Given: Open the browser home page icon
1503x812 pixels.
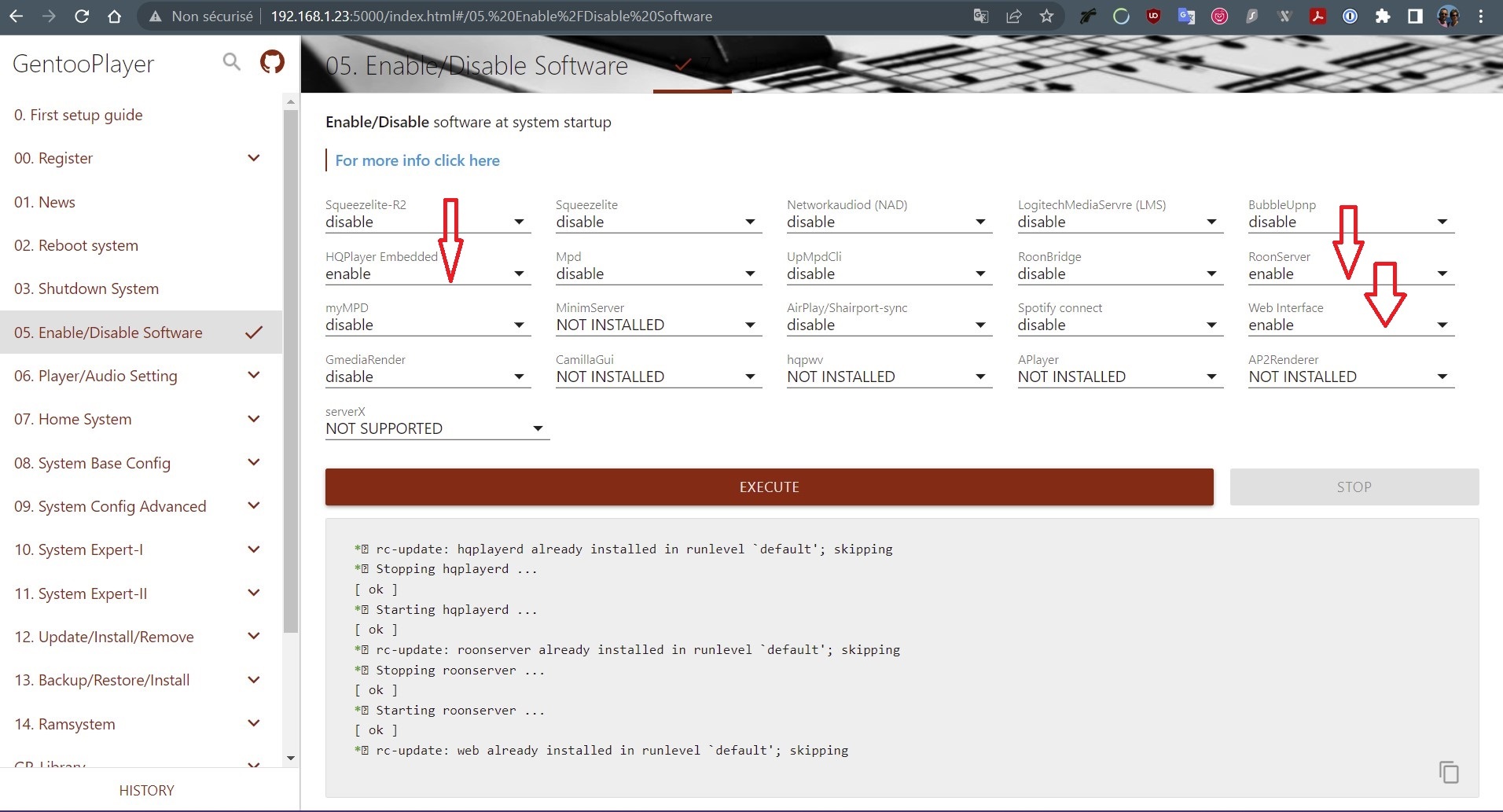Looking at the screenshot, I should coord(115,16).
